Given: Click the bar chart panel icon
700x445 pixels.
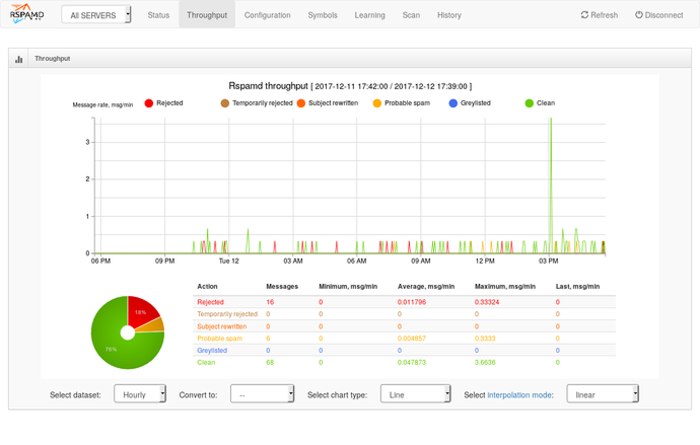Looking at the screenshot, I should (x=19, y=59).
